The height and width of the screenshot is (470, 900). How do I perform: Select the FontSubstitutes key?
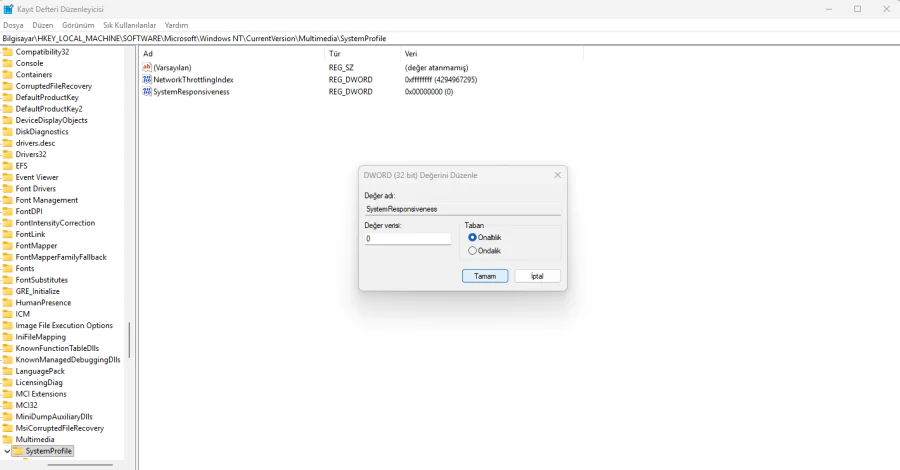click(x=41, y=280)
